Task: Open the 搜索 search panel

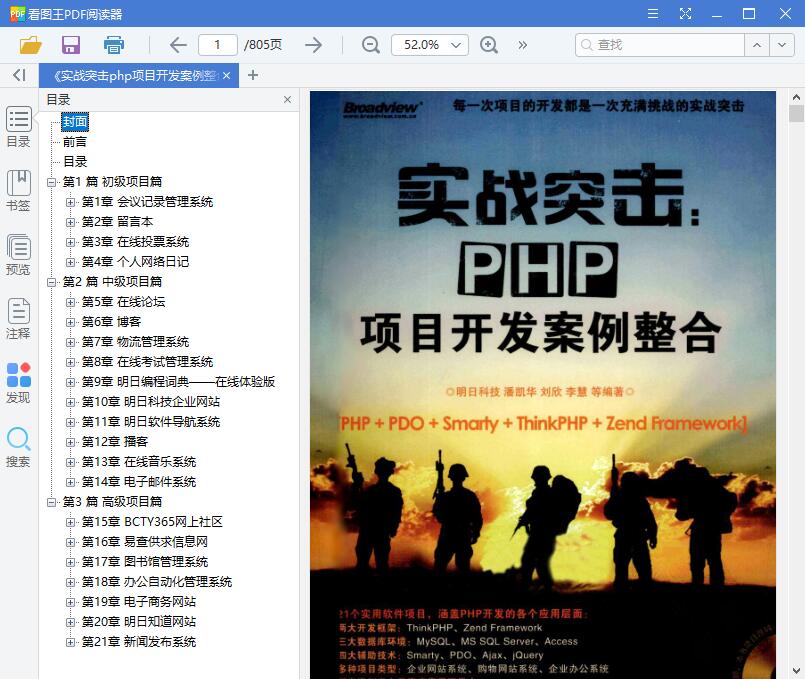Action: coord(18,447)
